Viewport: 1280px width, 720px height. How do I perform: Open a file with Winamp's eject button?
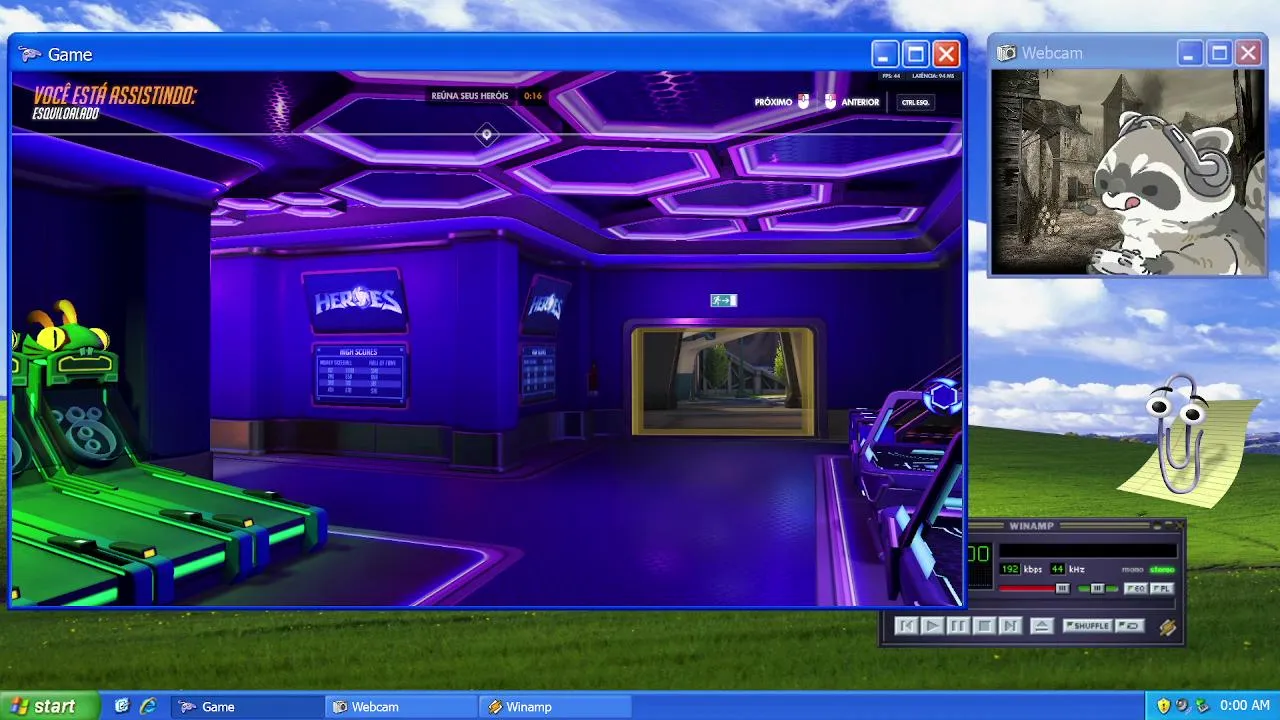coord(1041,626)
